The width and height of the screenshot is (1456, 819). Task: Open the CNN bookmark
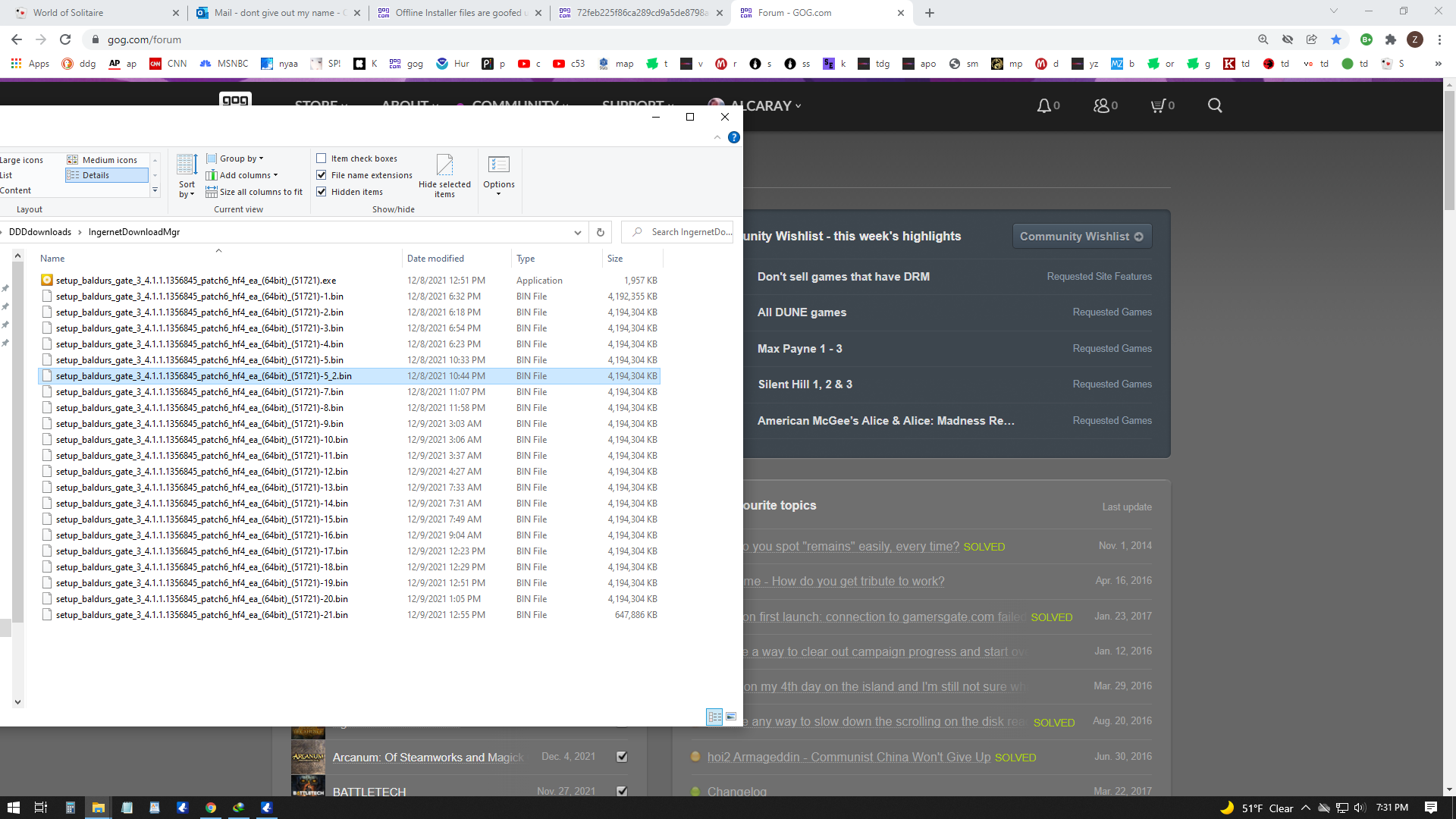click(168, 64)
